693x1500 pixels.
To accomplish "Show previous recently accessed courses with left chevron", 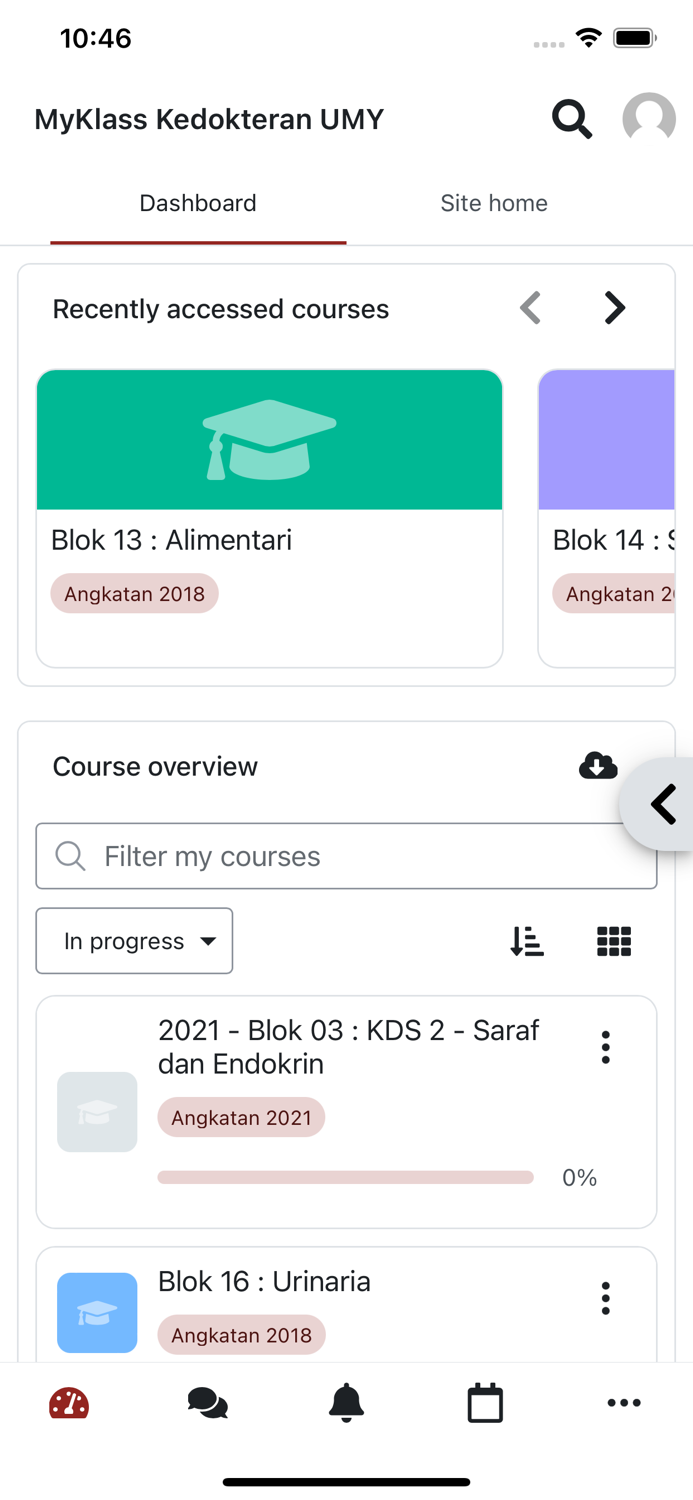I will (x=530, y=308).
